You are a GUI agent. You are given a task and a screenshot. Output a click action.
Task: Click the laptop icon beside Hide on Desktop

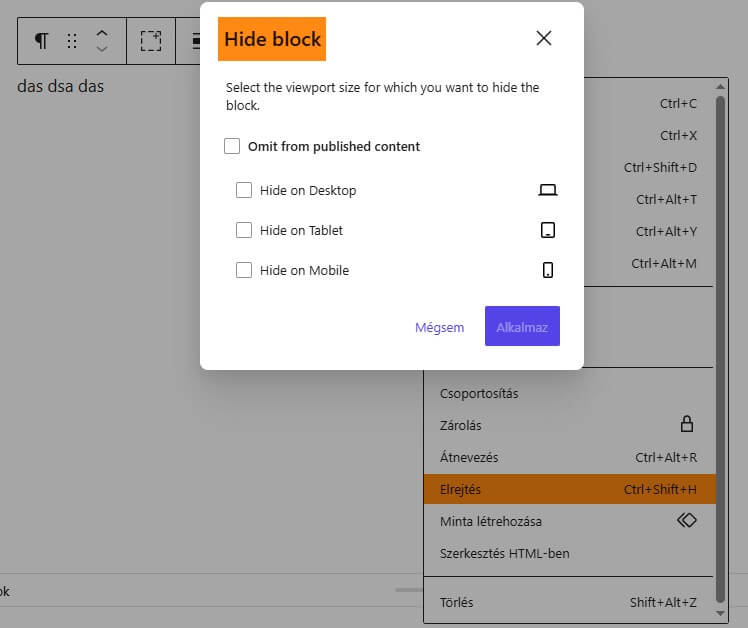tap(548, 190)
